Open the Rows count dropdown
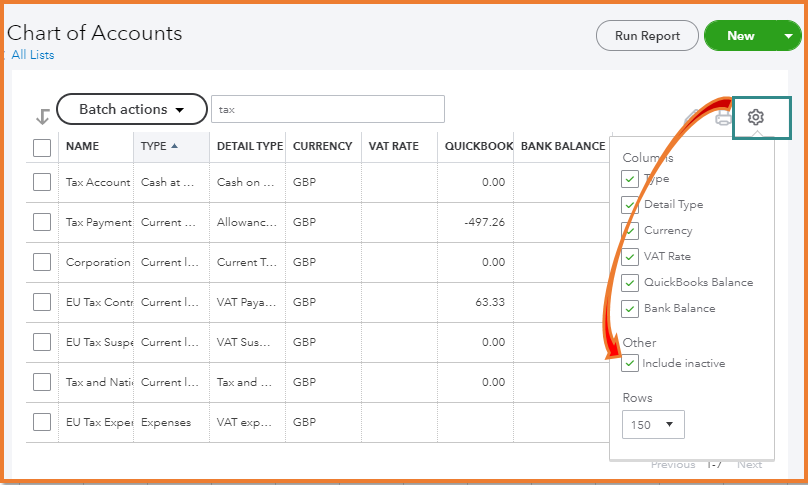This screenshot has height=485, width=808. coord(653,425)
